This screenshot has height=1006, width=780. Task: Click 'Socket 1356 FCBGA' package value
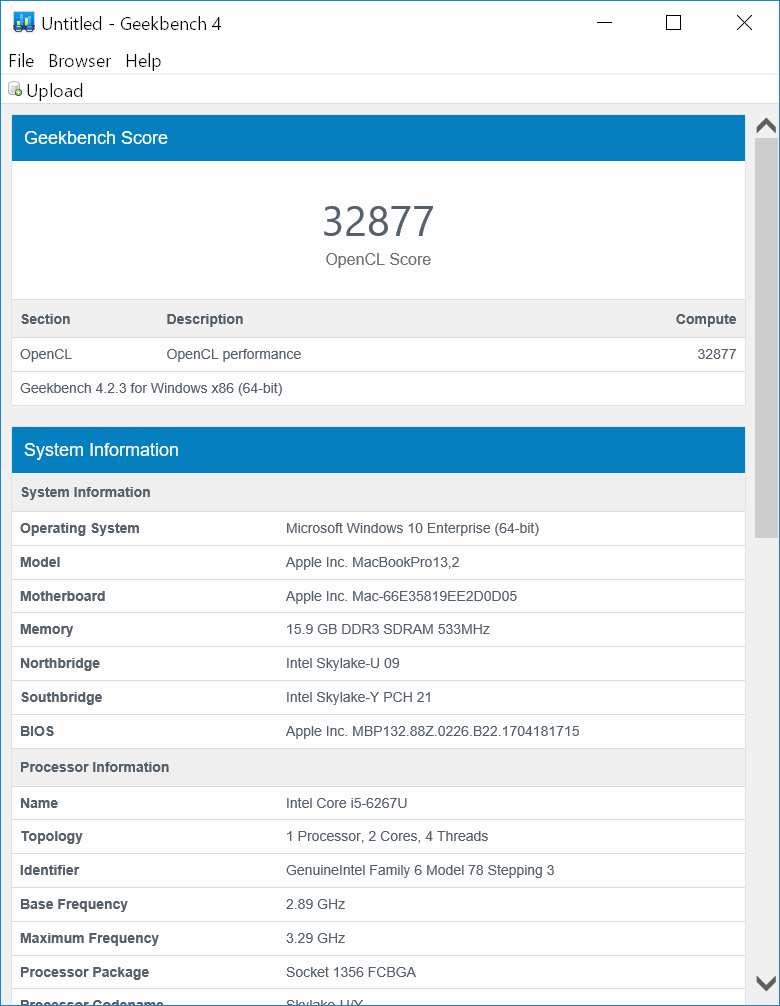coord(351,972)
